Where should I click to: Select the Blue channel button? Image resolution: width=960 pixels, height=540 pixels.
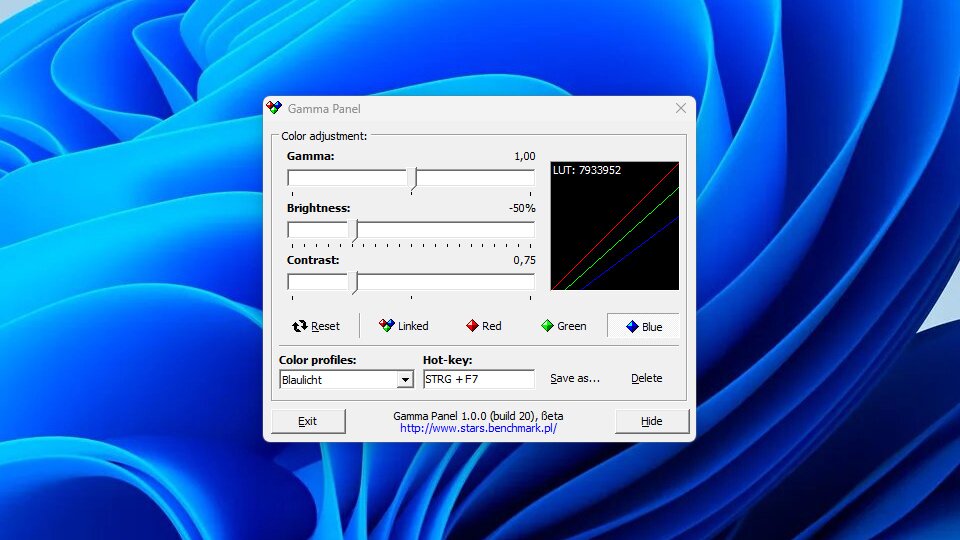[643, 326]
